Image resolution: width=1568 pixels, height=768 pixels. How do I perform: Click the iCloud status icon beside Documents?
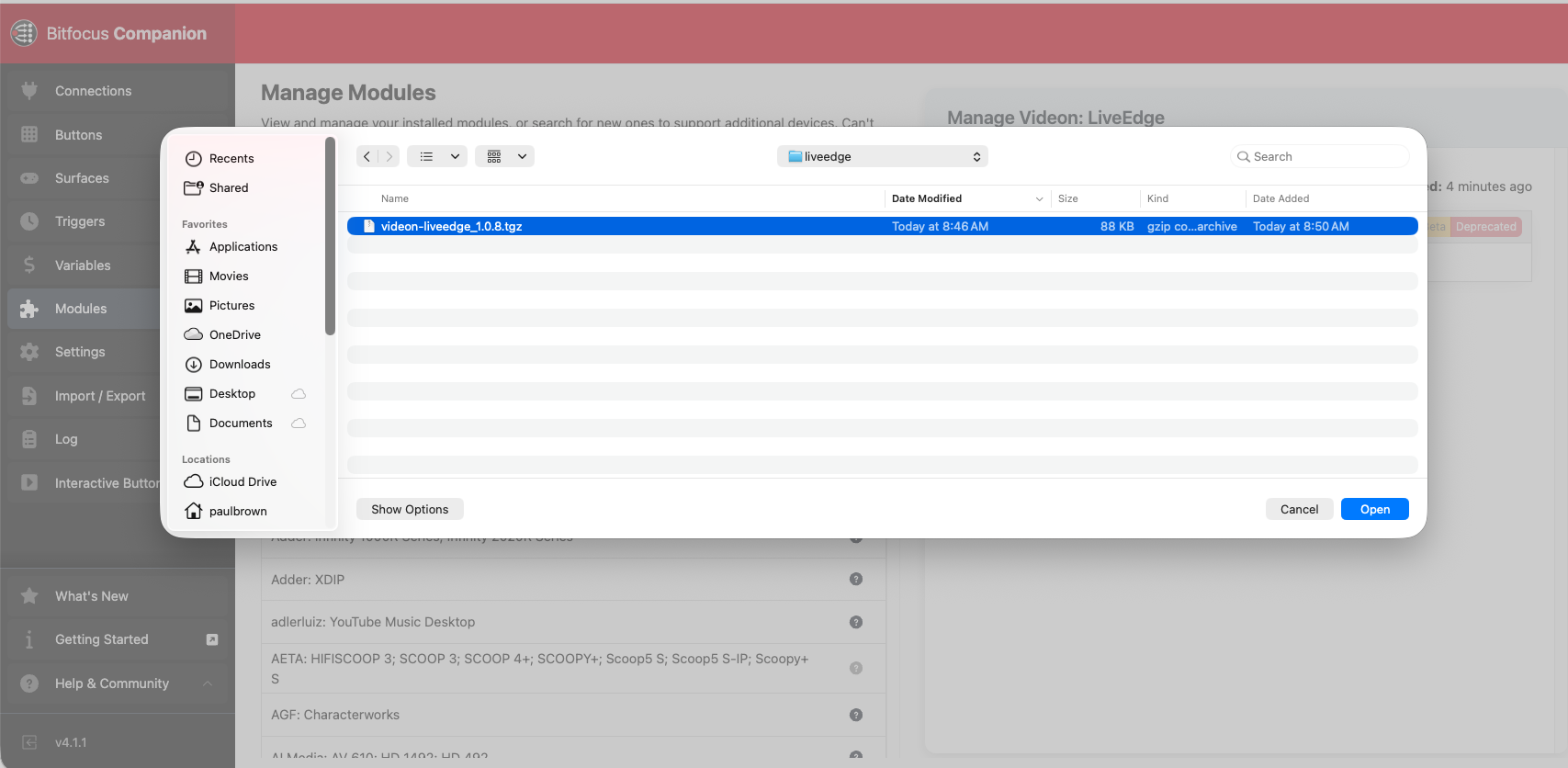coord(299,423)
